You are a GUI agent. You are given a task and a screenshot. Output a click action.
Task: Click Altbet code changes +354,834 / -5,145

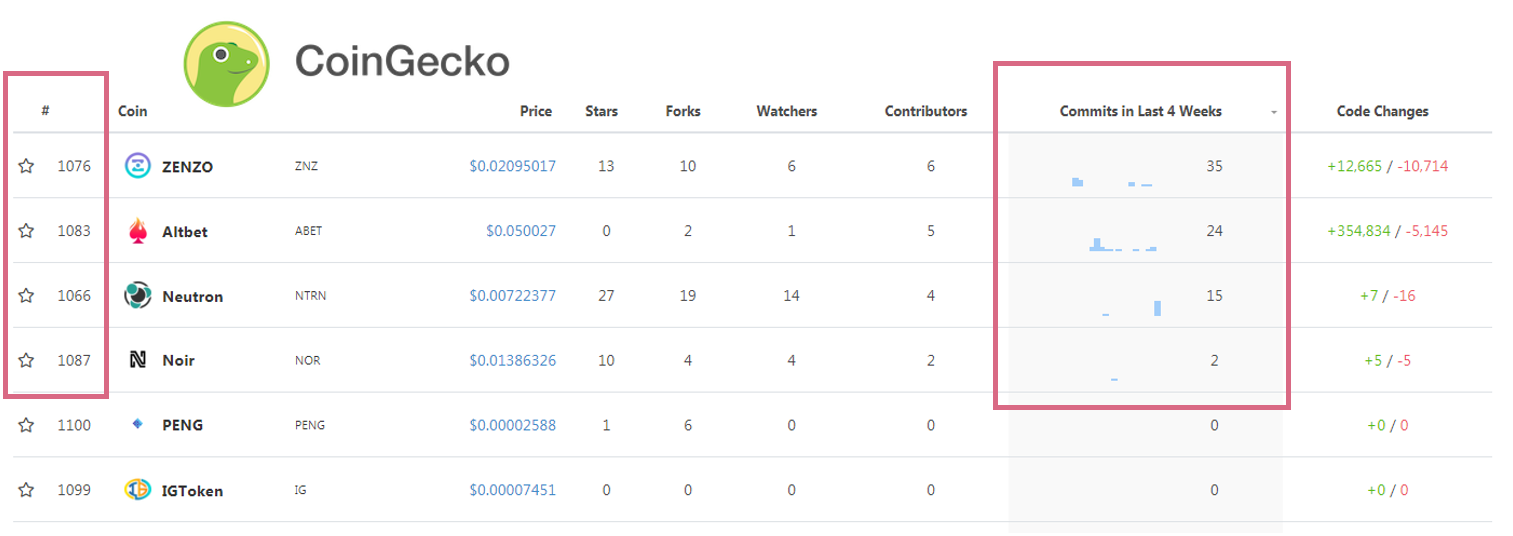pyautogui.click(x=1387, y=231)
